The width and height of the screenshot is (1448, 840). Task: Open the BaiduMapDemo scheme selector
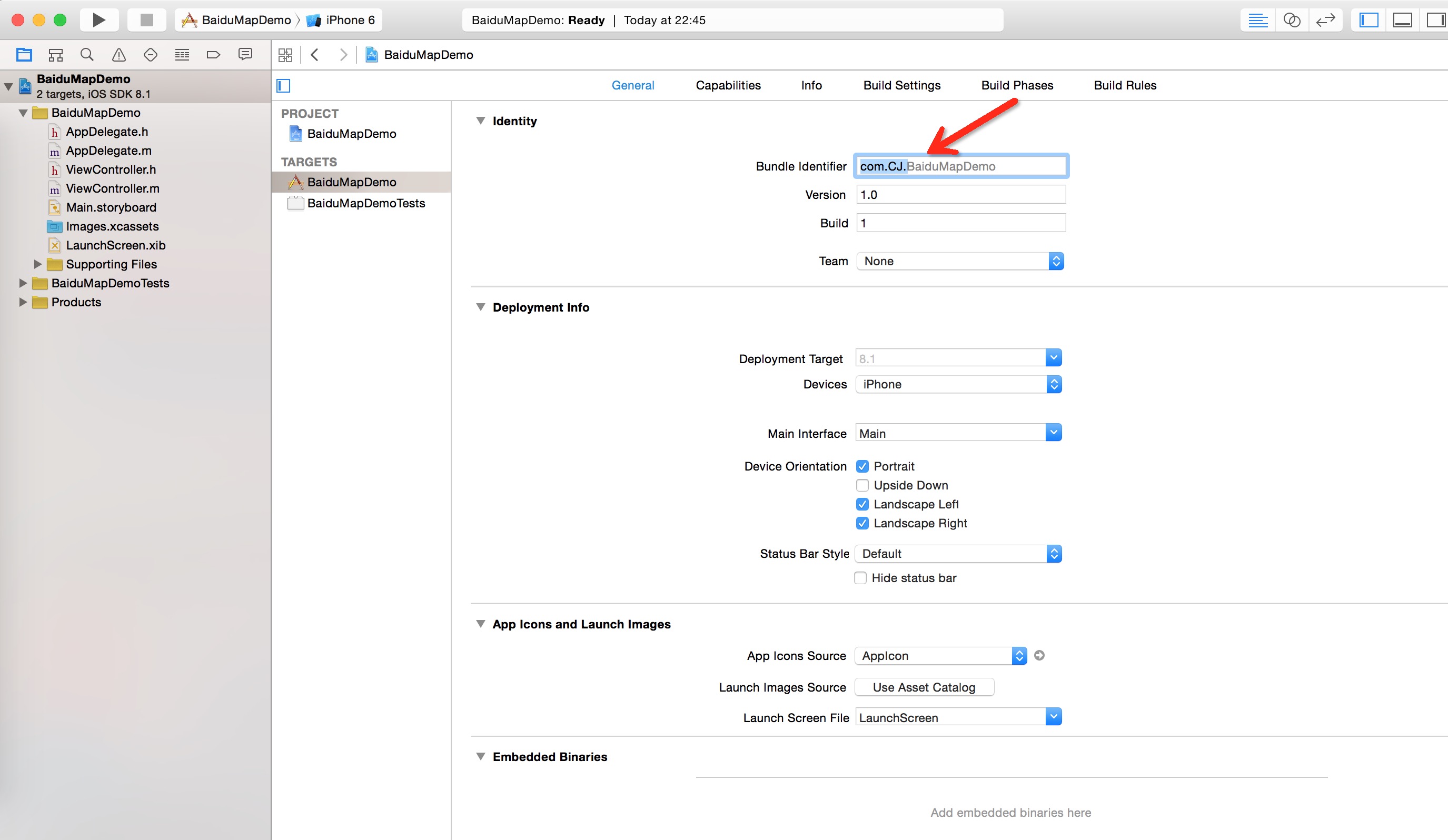(x=237, y=20)
